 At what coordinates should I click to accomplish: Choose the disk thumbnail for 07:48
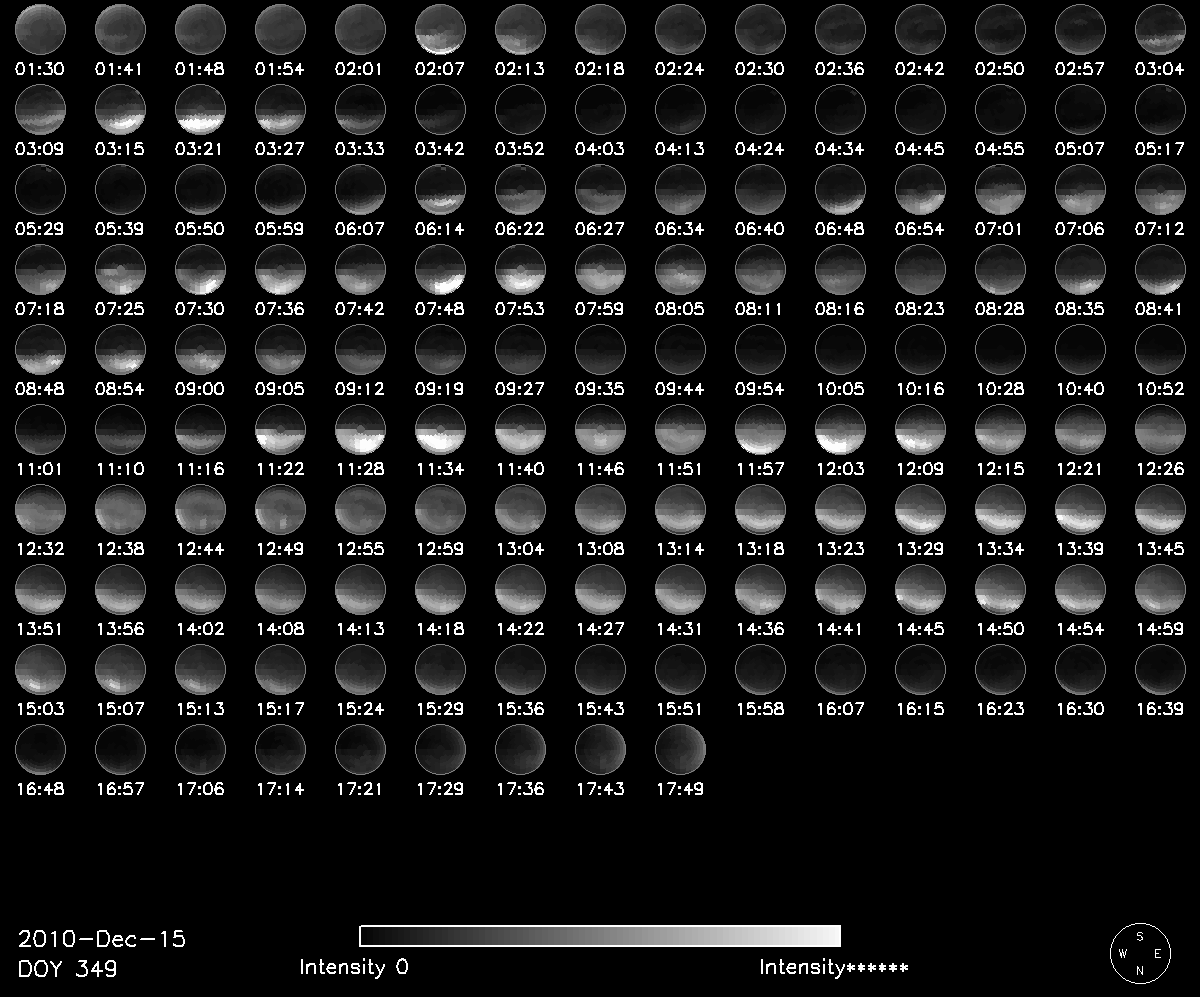tap(440, 269)
